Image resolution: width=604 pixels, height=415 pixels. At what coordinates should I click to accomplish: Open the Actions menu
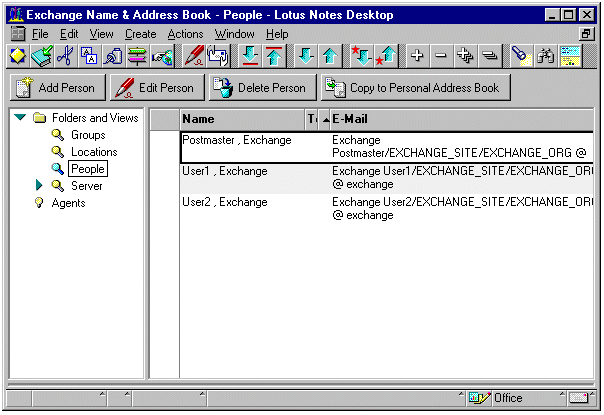[x=185, y=34]
